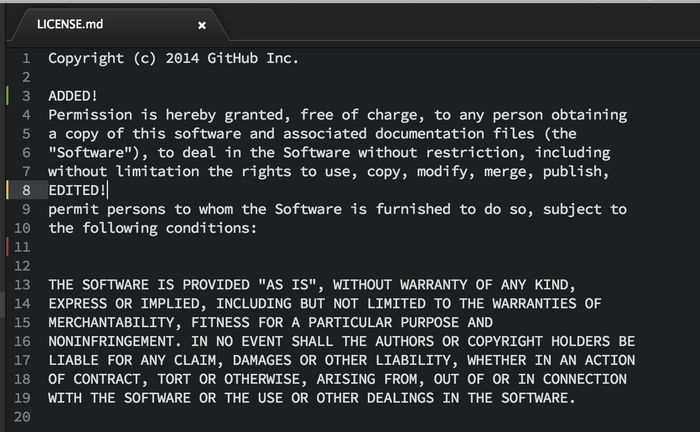Click line number 20 in the gutter
Viewport: 700px width, 432px height.
[24, 416]
